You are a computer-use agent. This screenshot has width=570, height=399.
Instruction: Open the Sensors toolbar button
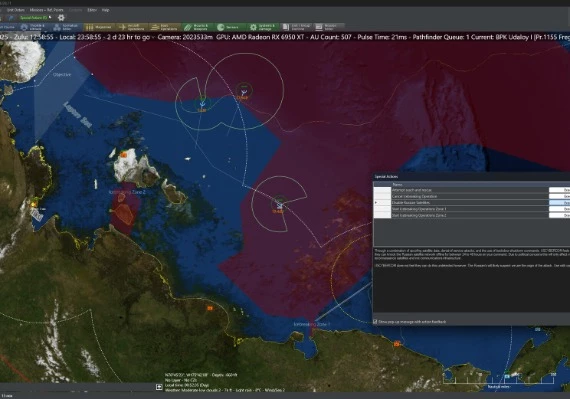(230, 27)
